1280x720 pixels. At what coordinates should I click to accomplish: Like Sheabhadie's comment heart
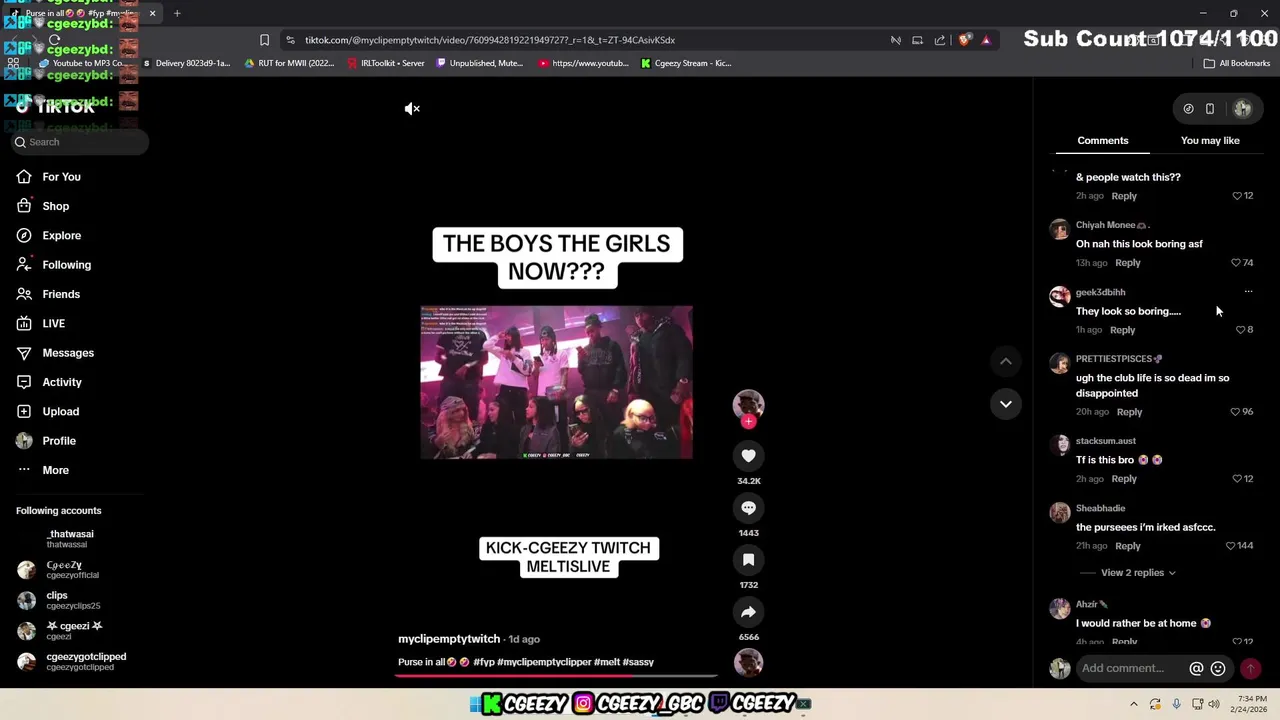tap(1231, 546)
